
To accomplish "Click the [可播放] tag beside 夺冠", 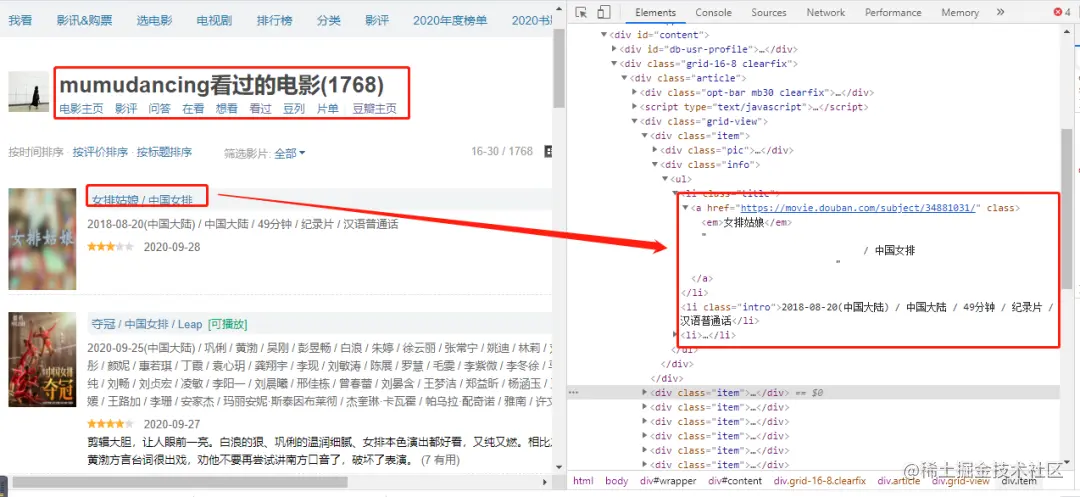I will point(227,324).
